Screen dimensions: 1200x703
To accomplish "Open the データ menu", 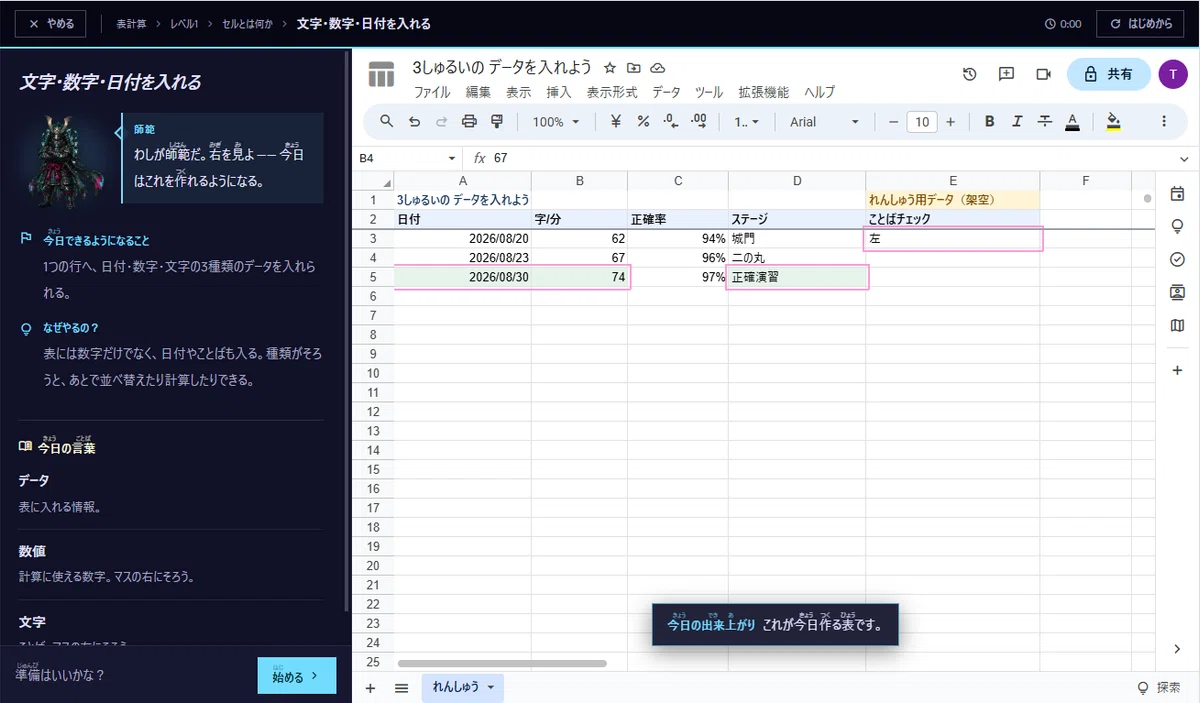I will [x=666, y=92].
